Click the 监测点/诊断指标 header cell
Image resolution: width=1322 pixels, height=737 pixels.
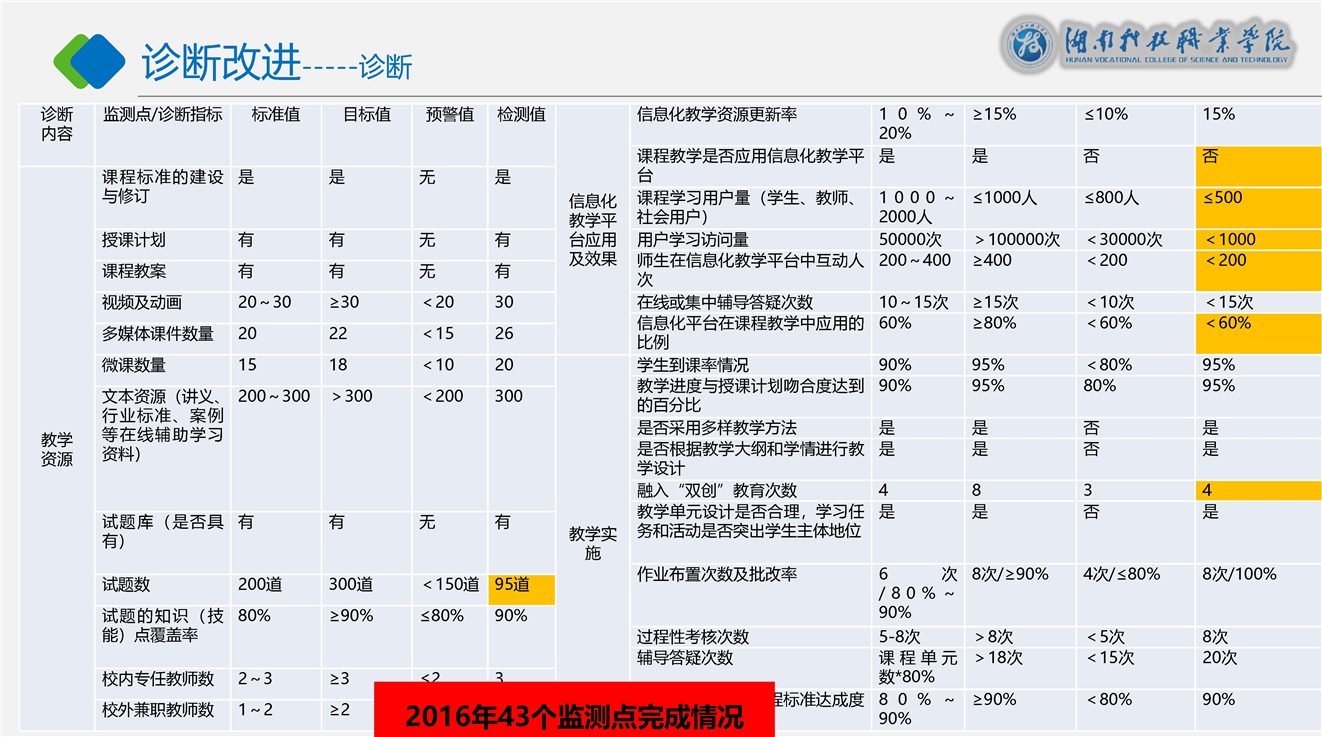click(x=162, y=115)
